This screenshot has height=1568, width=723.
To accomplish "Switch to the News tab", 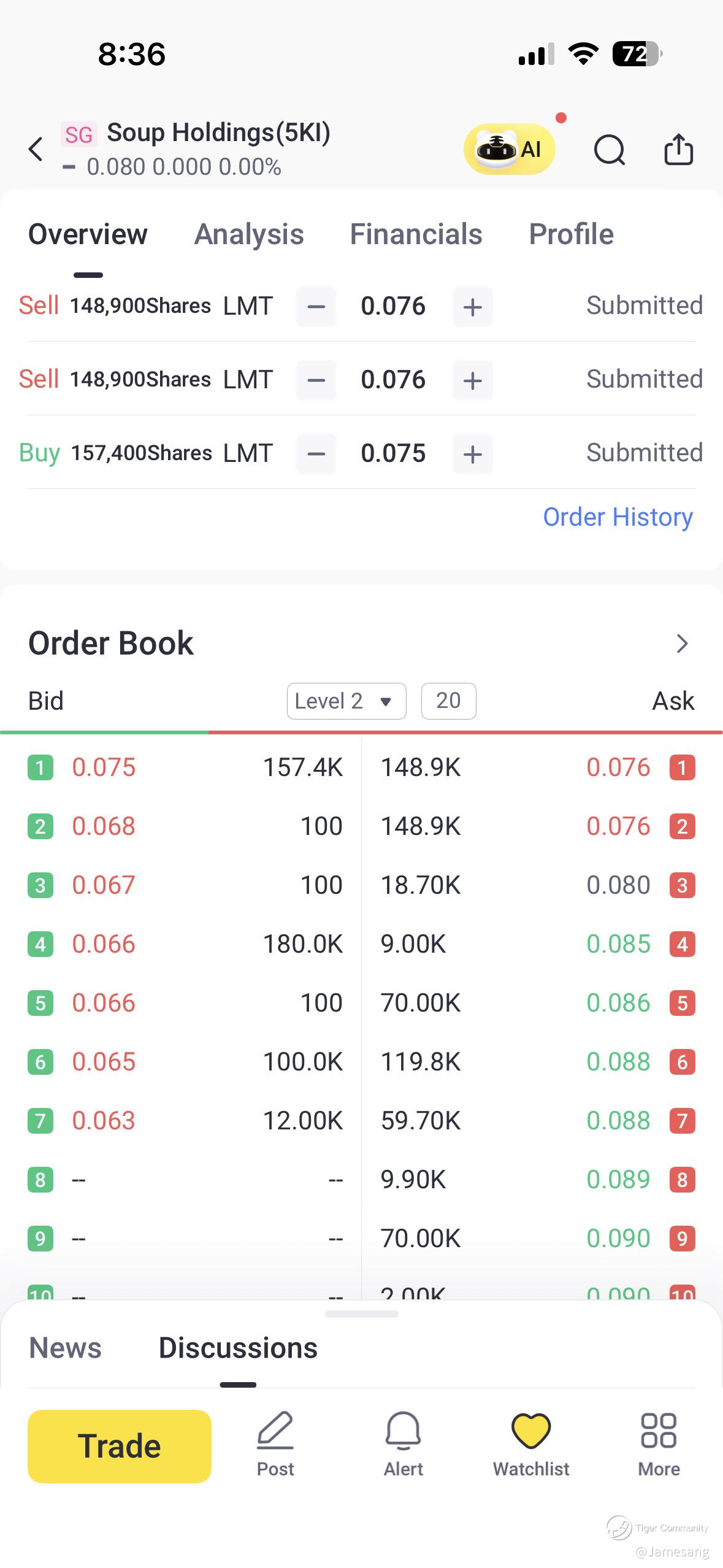I will click(x=66, y=1348).
